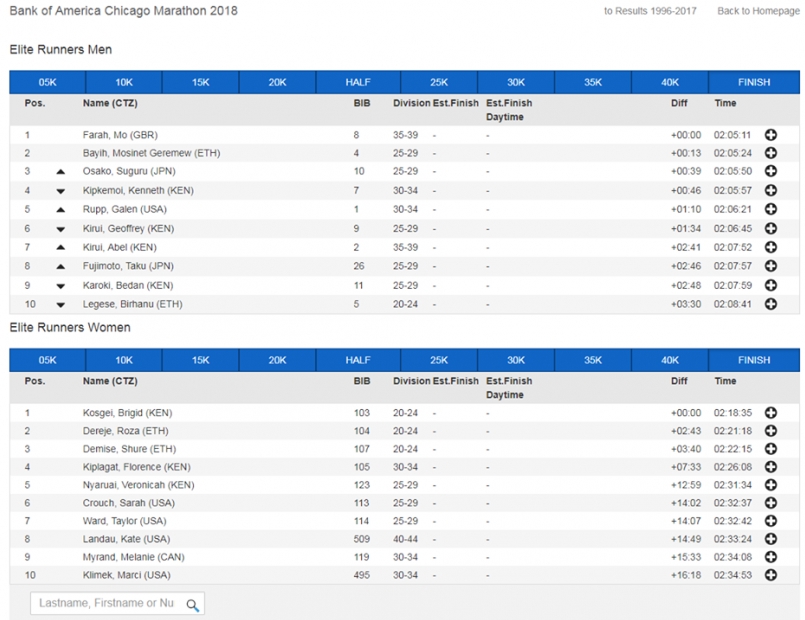
Task: Select the men's HALF split tab
Action: point(358,82)
